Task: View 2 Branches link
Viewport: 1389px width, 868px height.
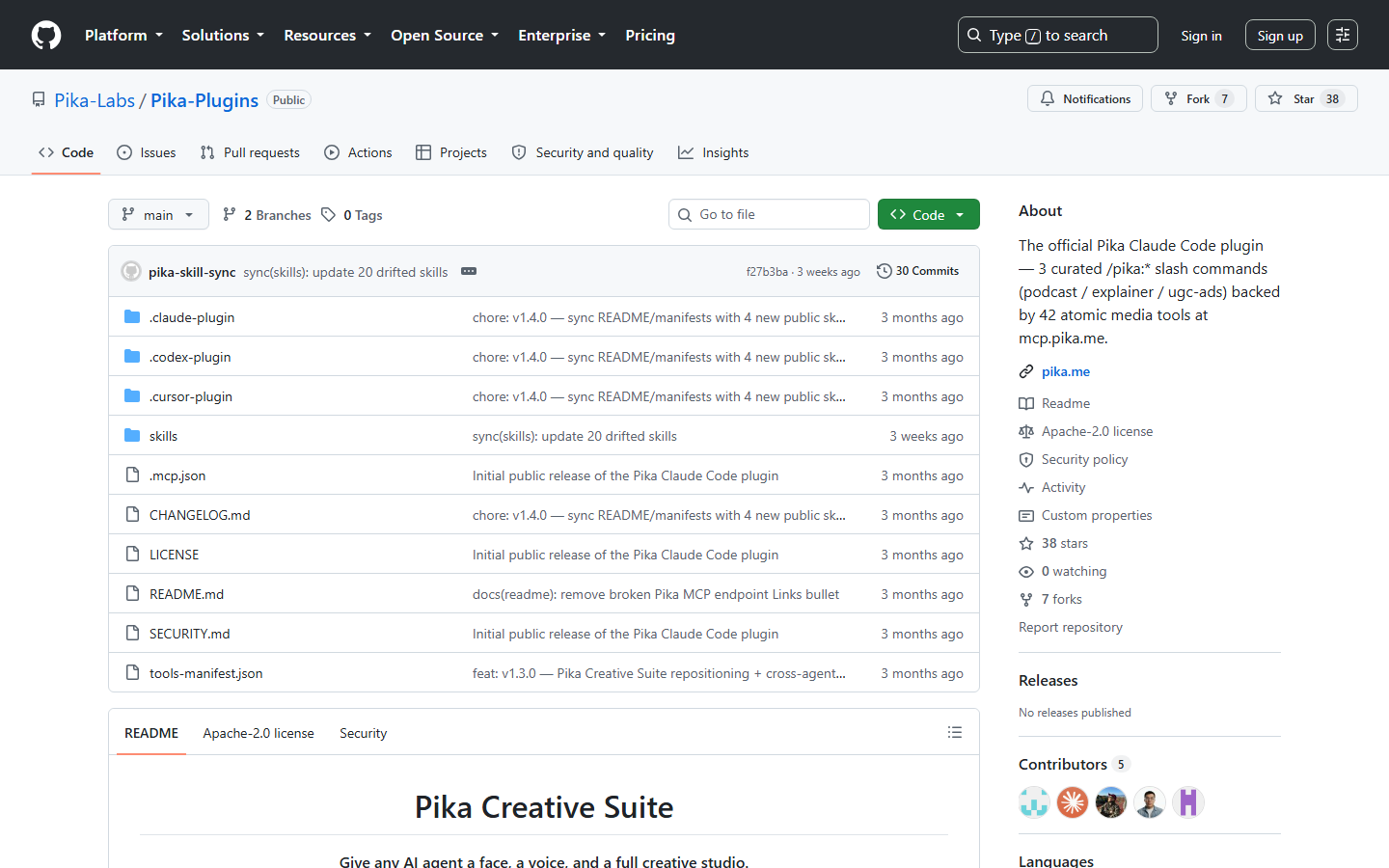Action: click(267, 214)
